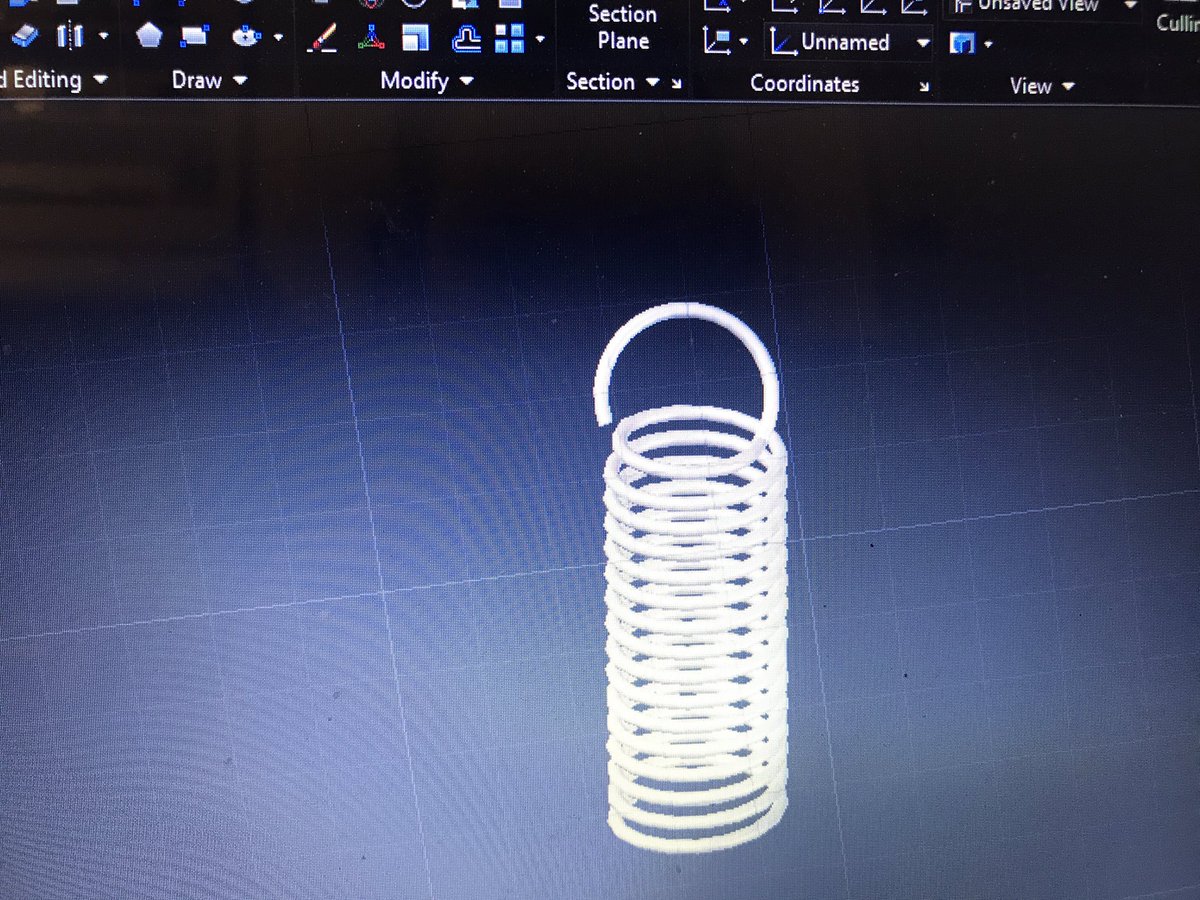Open the Array tool dropdown arrow

[540, 40]
